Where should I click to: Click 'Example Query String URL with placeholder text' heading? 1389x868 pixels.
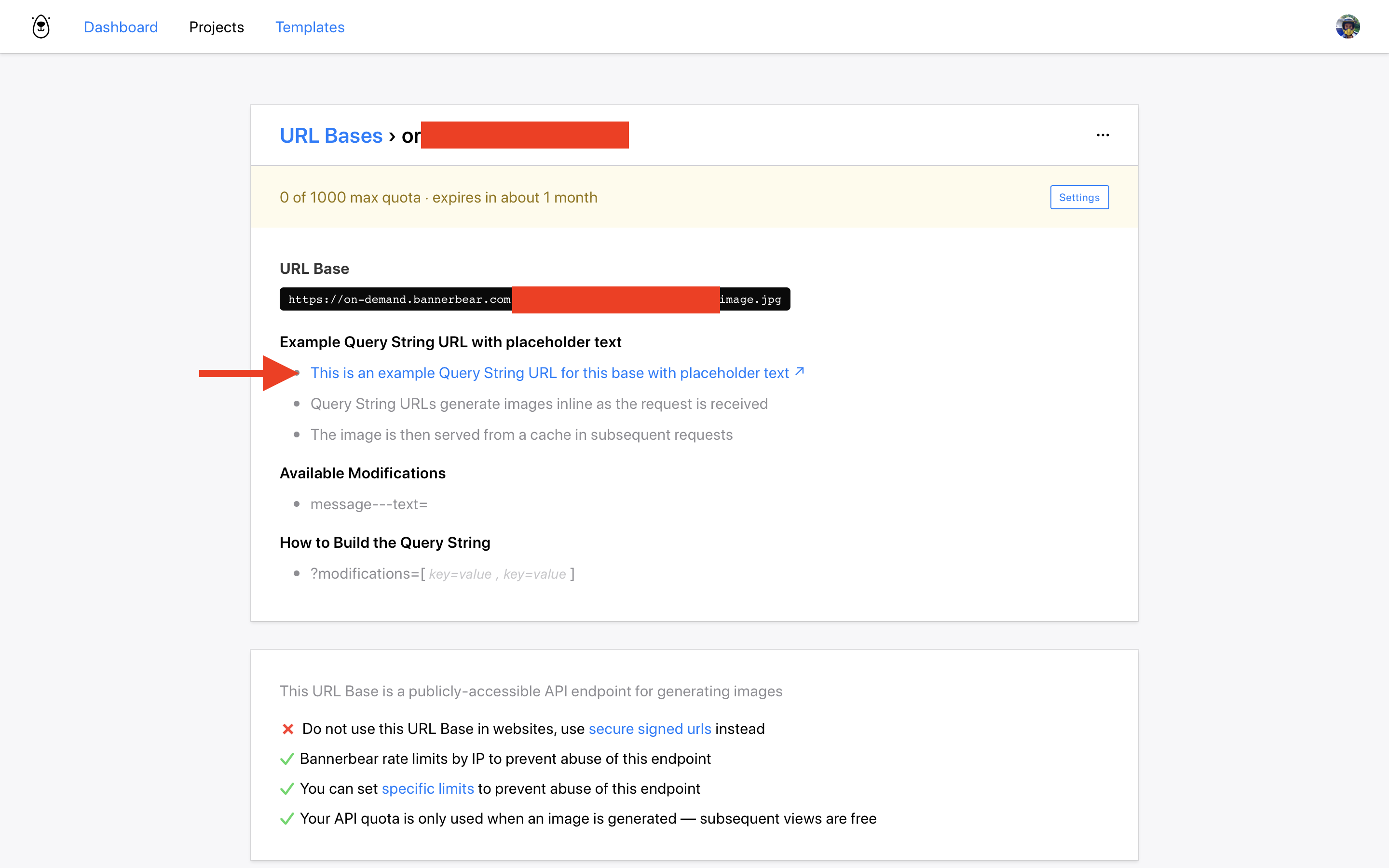pyautogui.click(x=450, y=342)
